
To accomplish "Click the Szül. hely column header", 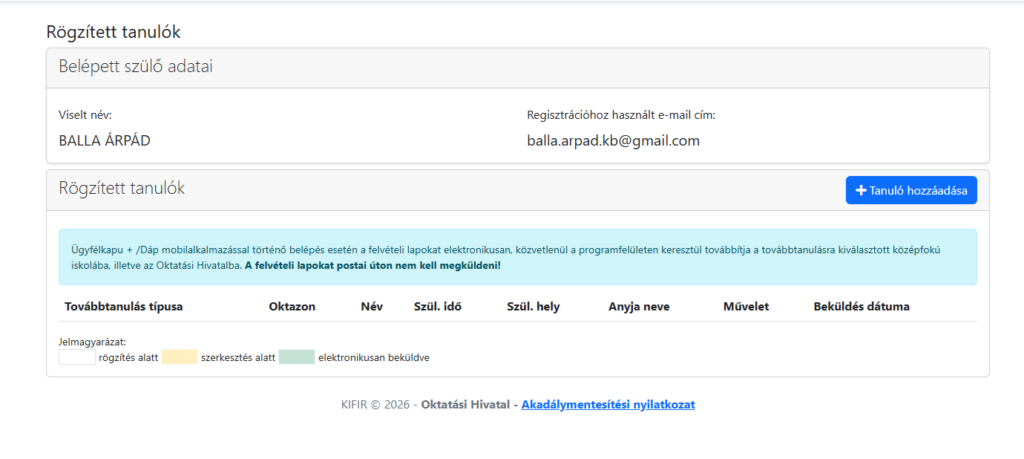I will pos(533,306).
